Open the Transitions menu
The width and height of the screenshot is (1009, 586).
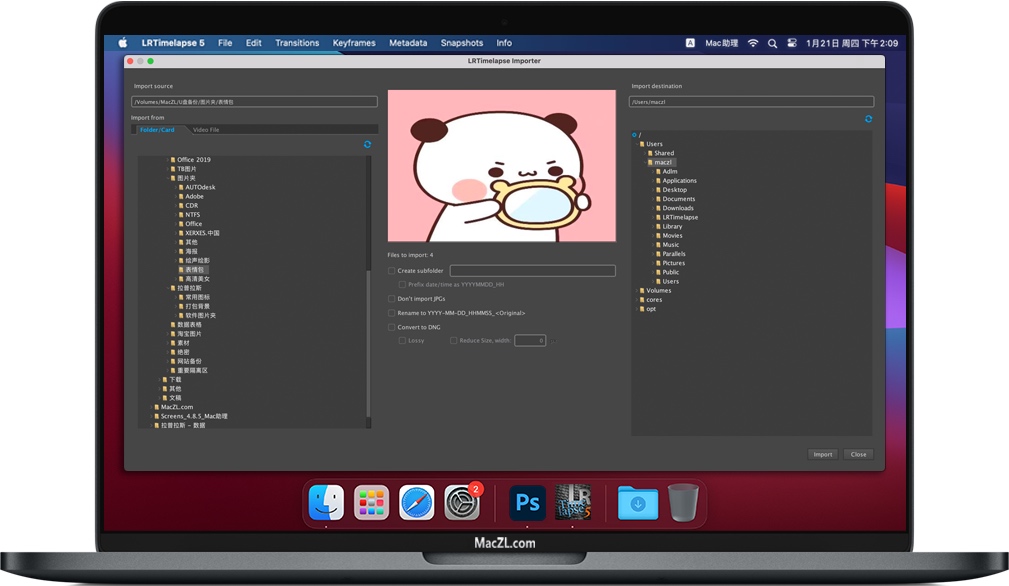click(297, 43)
